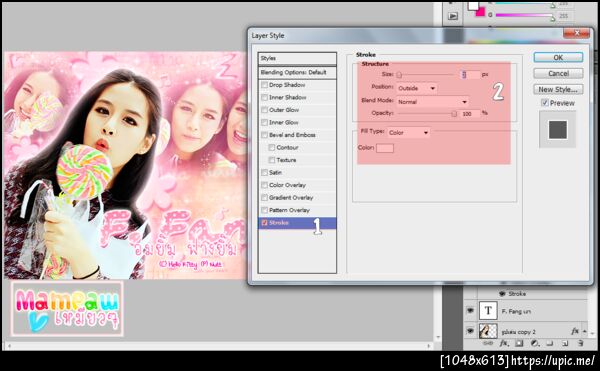Click the 255 value in Color panel
This screenshot has width=600, height=371.
tap(563, 16)
